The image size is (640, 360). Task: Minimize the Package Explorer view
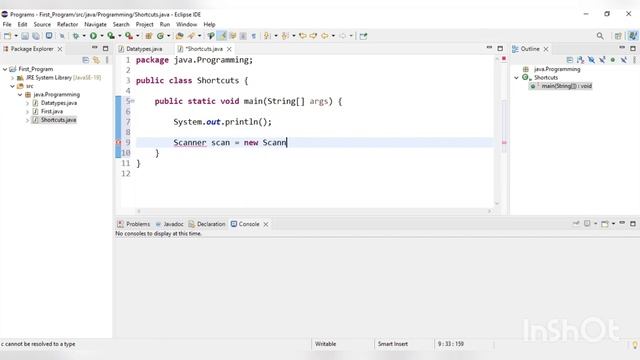click(x=95, y=48)
